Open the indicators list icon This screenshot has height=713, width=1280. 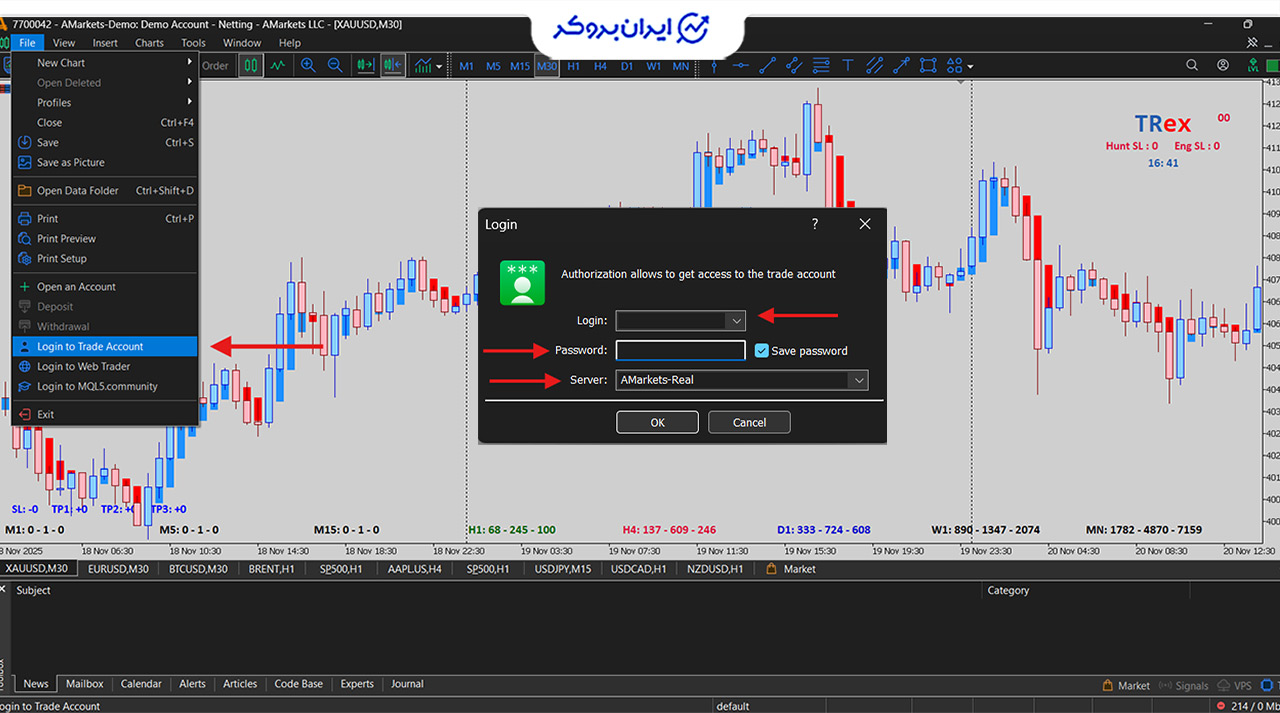pyautogui.click(x=424, y=66)
